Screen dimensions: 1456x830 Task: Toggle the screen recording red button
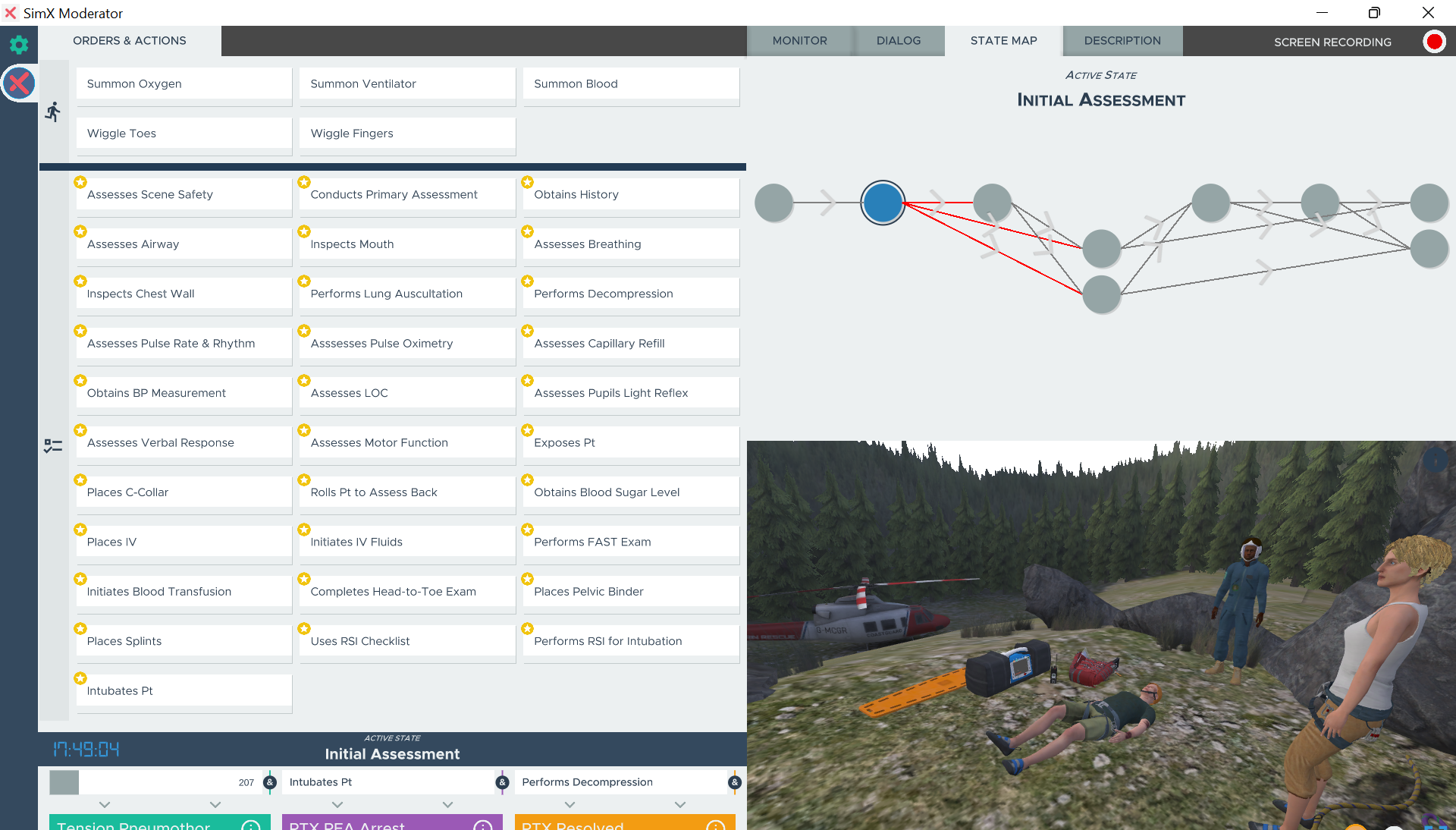click(1433, 42)
